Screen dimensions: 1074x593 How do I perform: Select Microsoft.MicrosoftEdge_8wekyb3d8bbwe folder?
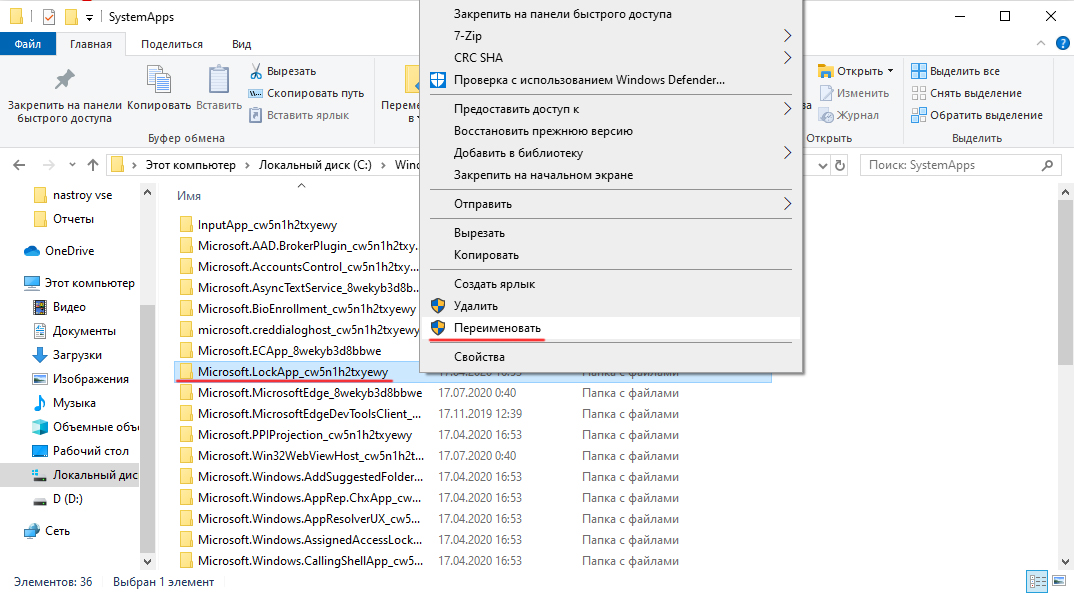(310, 393)
